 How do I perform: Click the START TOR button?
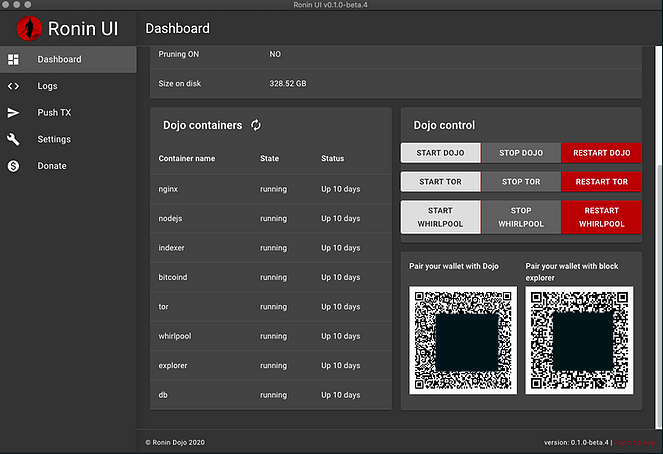click(441, 181)
